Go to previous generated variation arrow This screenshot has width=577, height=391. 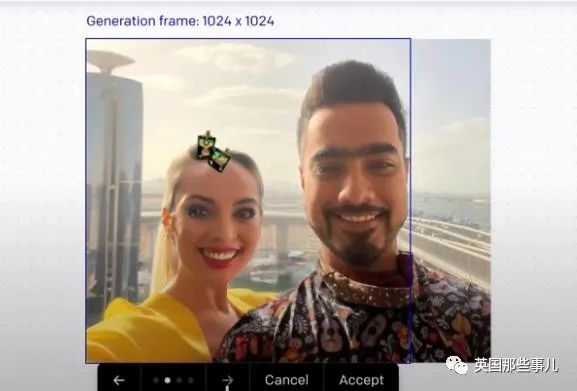click(x=118, y=380)
